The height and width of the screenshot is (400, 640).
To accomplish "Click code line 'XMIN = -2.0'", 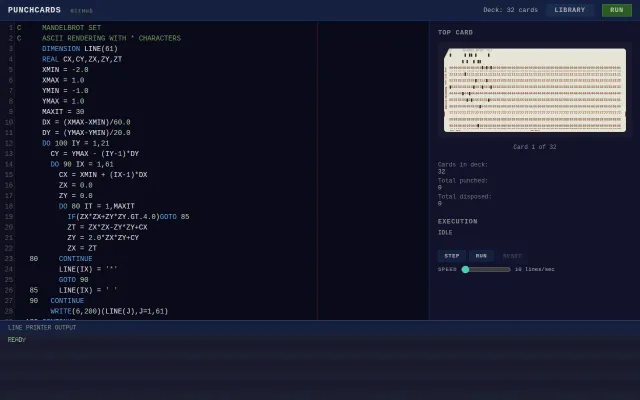I will click(x=65, y=70).
